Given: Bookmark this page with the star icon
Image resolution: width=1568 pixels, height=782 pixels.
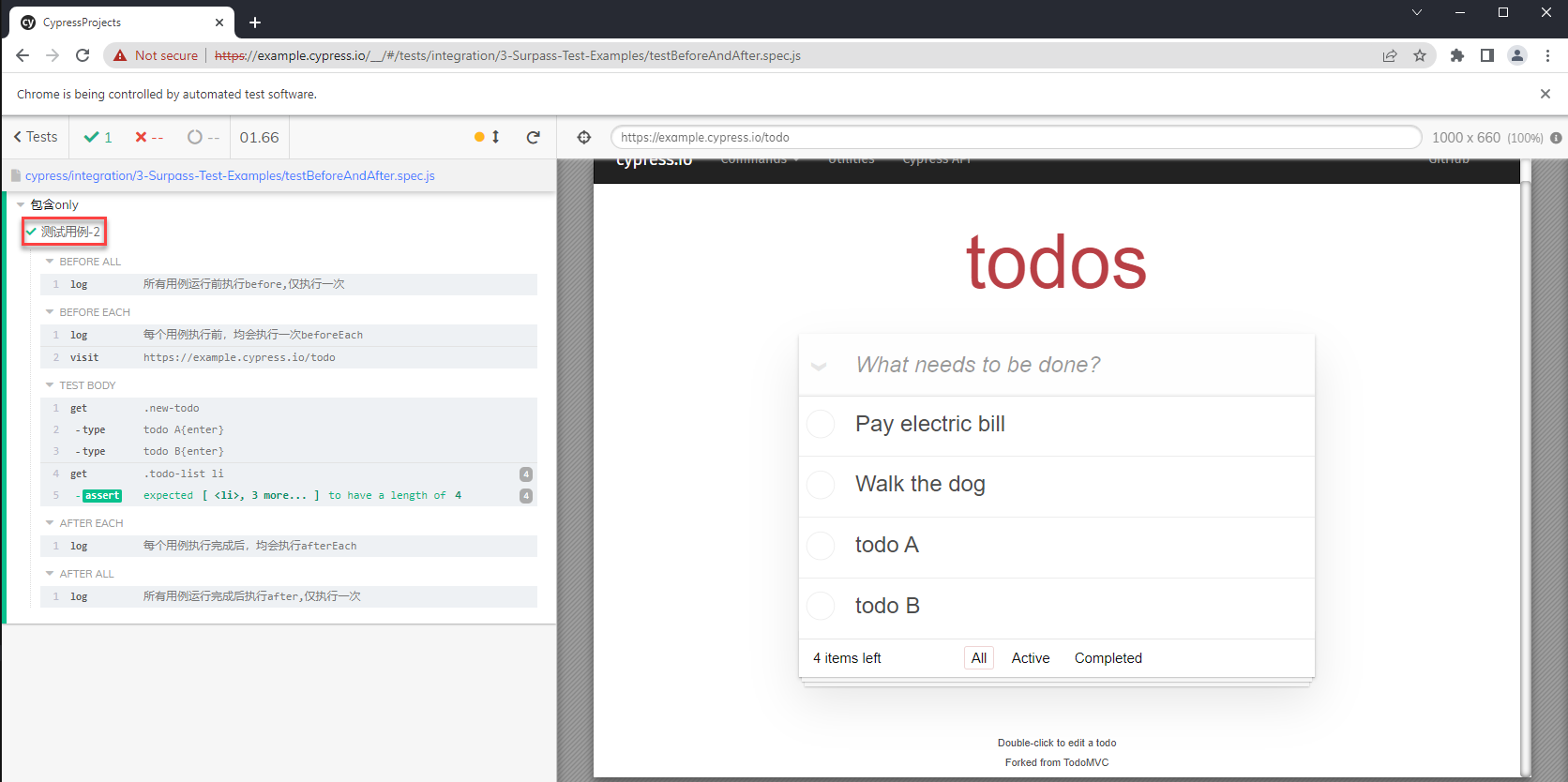Looking at the screenshot, I should click(1420, 55).
